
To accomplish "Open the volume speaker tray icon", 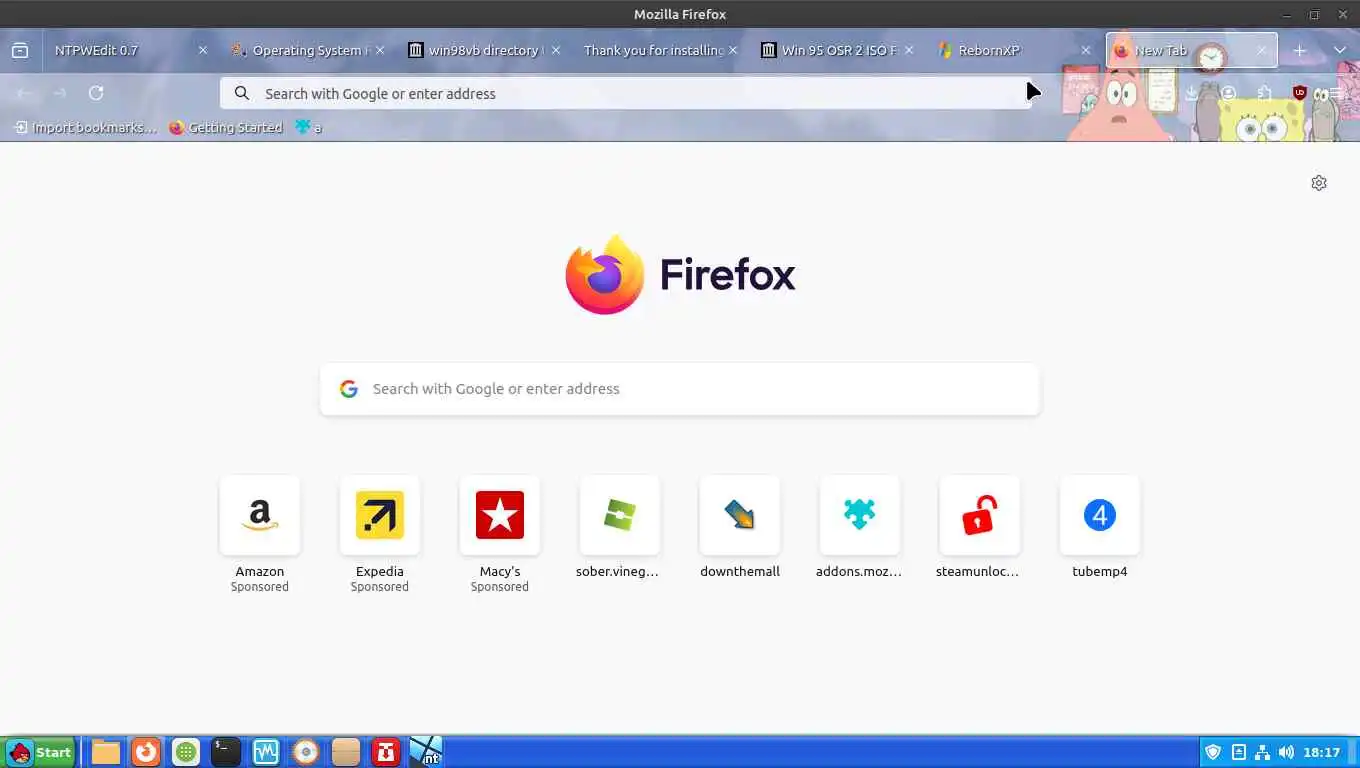I will click(x=1286, y=752).
